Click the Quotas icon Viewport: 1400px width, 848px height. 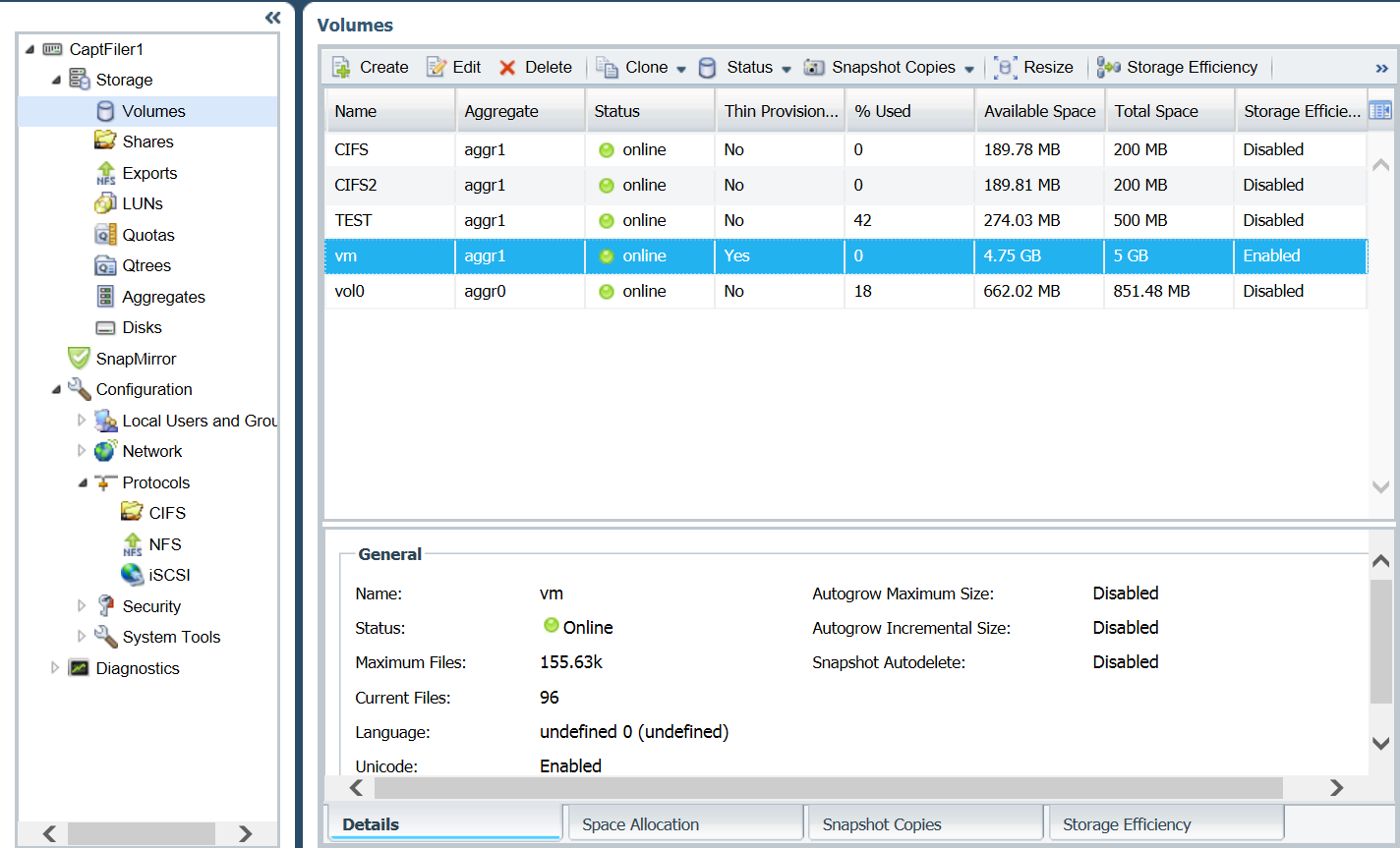coord(105,235)
